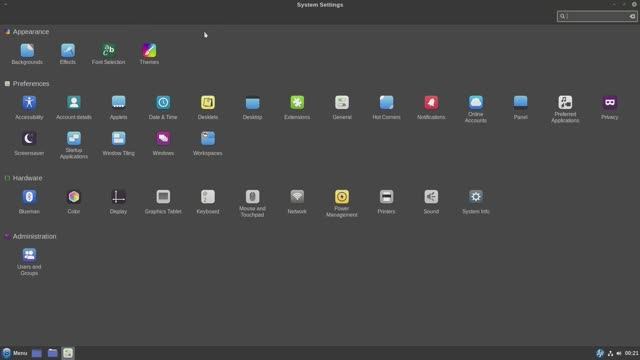Open Hot Corners settings

point(387,108)
